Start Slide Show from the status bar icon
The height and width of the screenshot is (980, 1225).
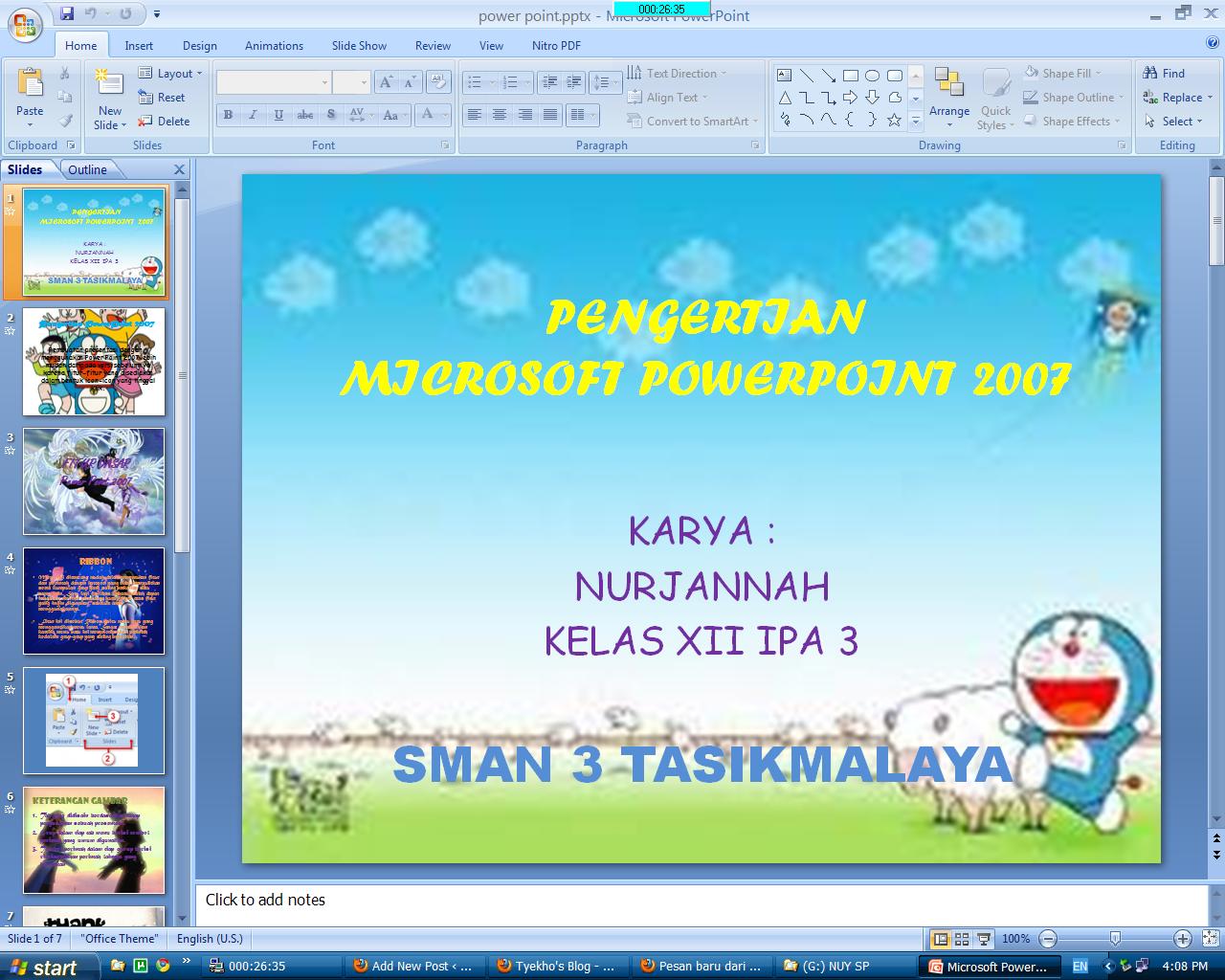[983, 939]
